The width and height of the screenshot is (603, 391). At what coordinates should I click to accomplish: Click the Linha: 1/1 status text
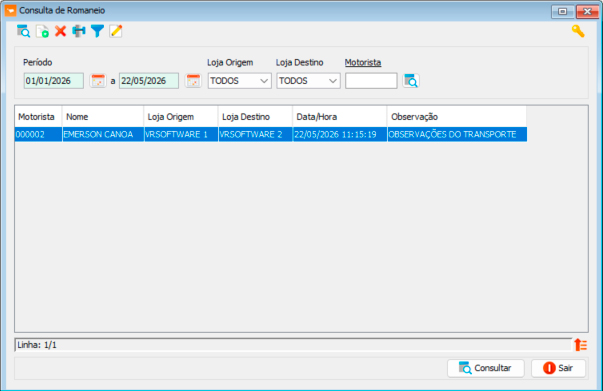(x=37, y=345)
